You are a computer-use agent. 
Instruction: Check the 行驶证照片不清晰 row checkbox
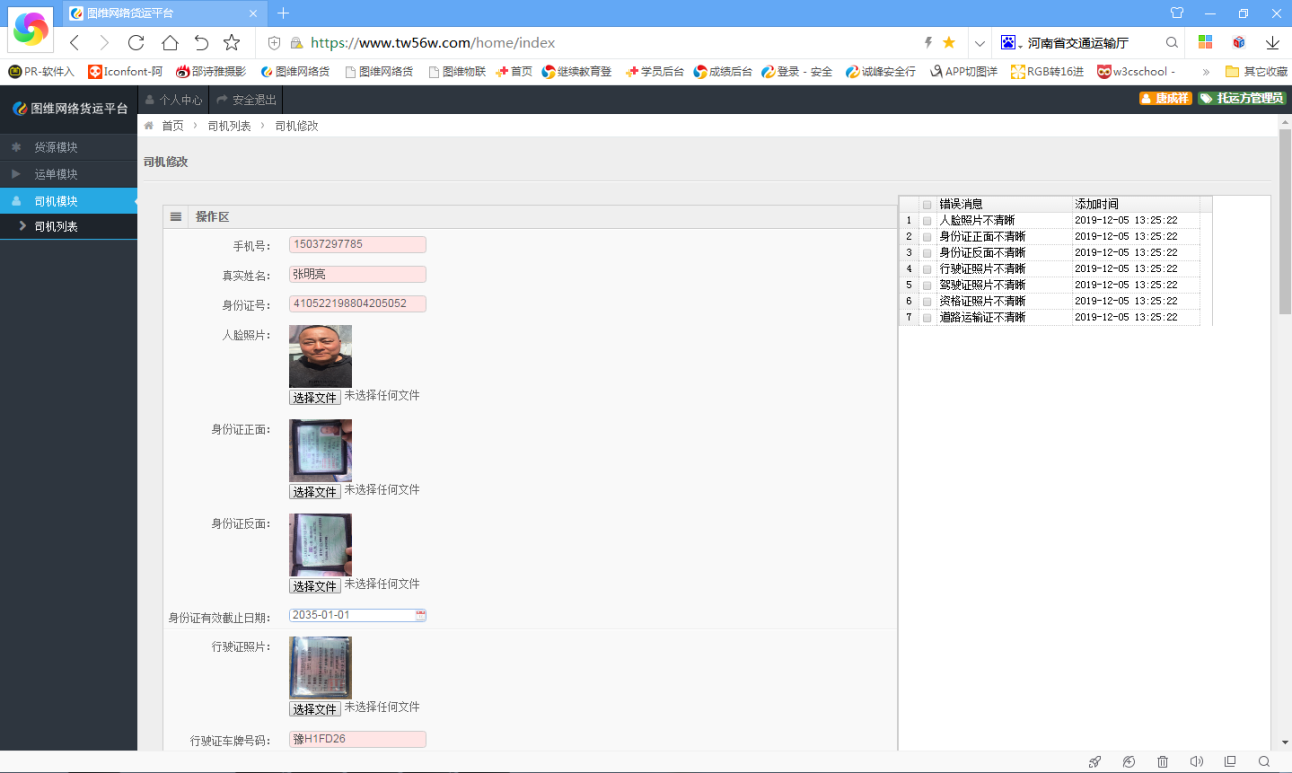(x=927, y=269)
